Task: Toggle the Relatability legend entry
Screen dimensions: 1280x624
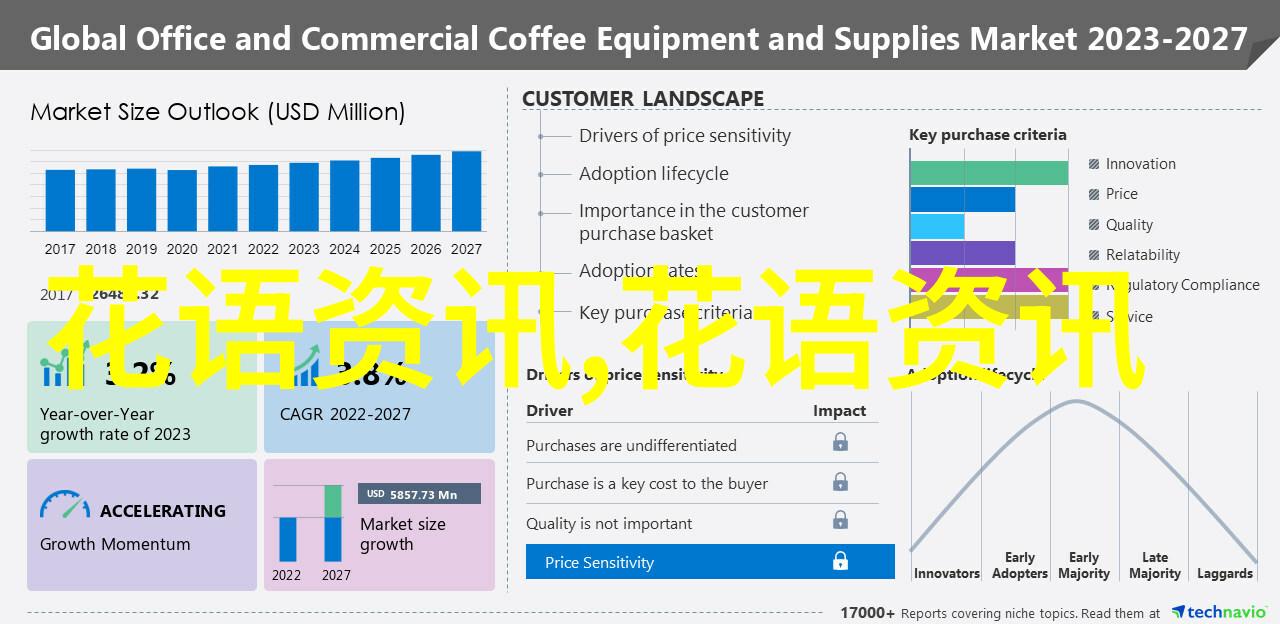Action: click(1142, 255)
